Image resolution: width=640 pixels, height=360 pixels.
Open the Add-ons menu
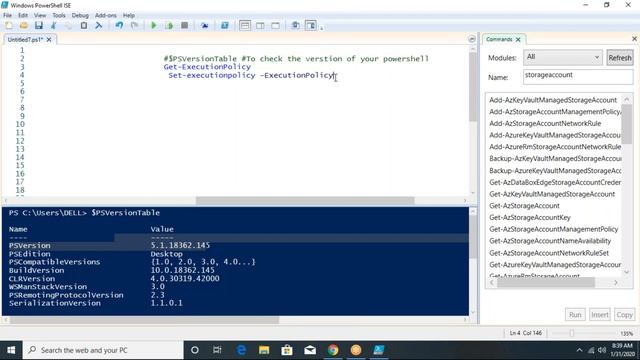click(106, 16)
